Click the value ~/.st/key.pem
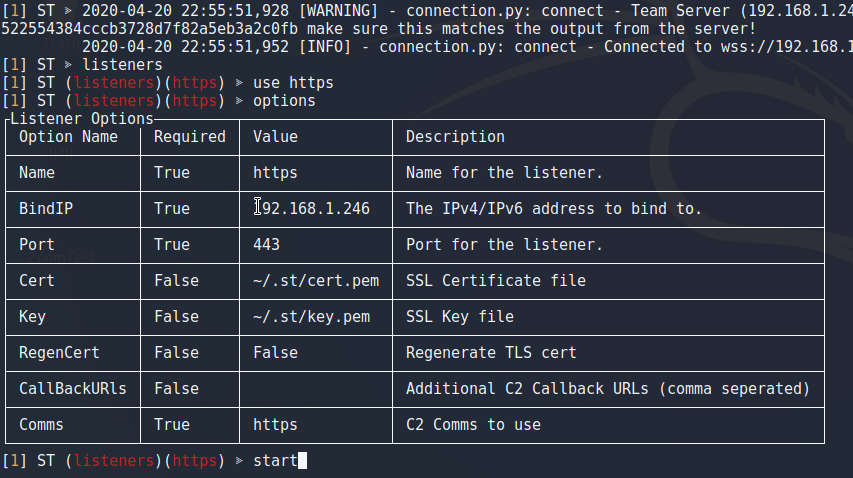The height and width of the screenshot is (478, 853). pos(311,316)
